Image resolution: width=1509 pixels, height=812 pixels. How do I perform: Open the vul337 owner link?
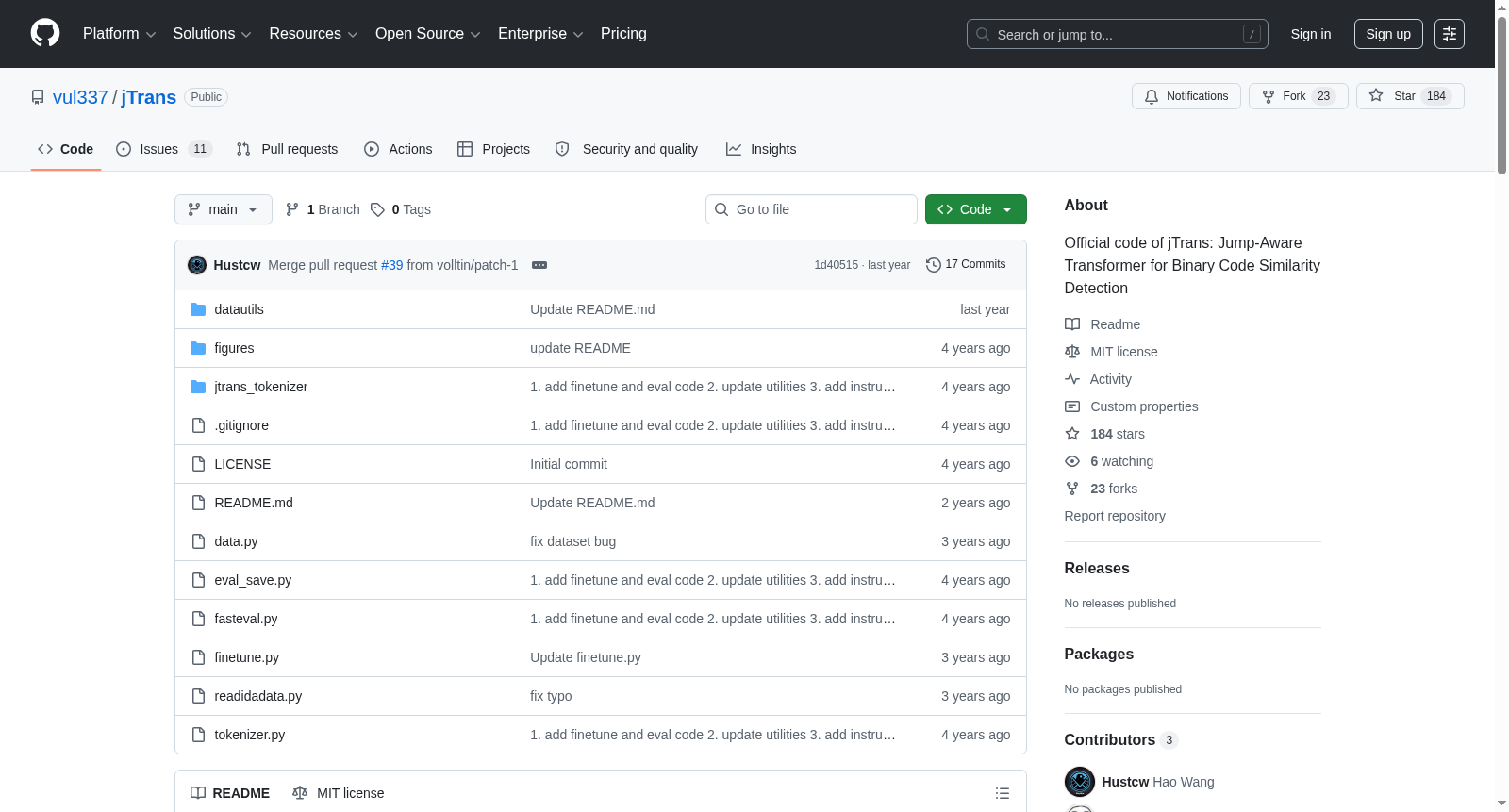[x=80, y=97]
